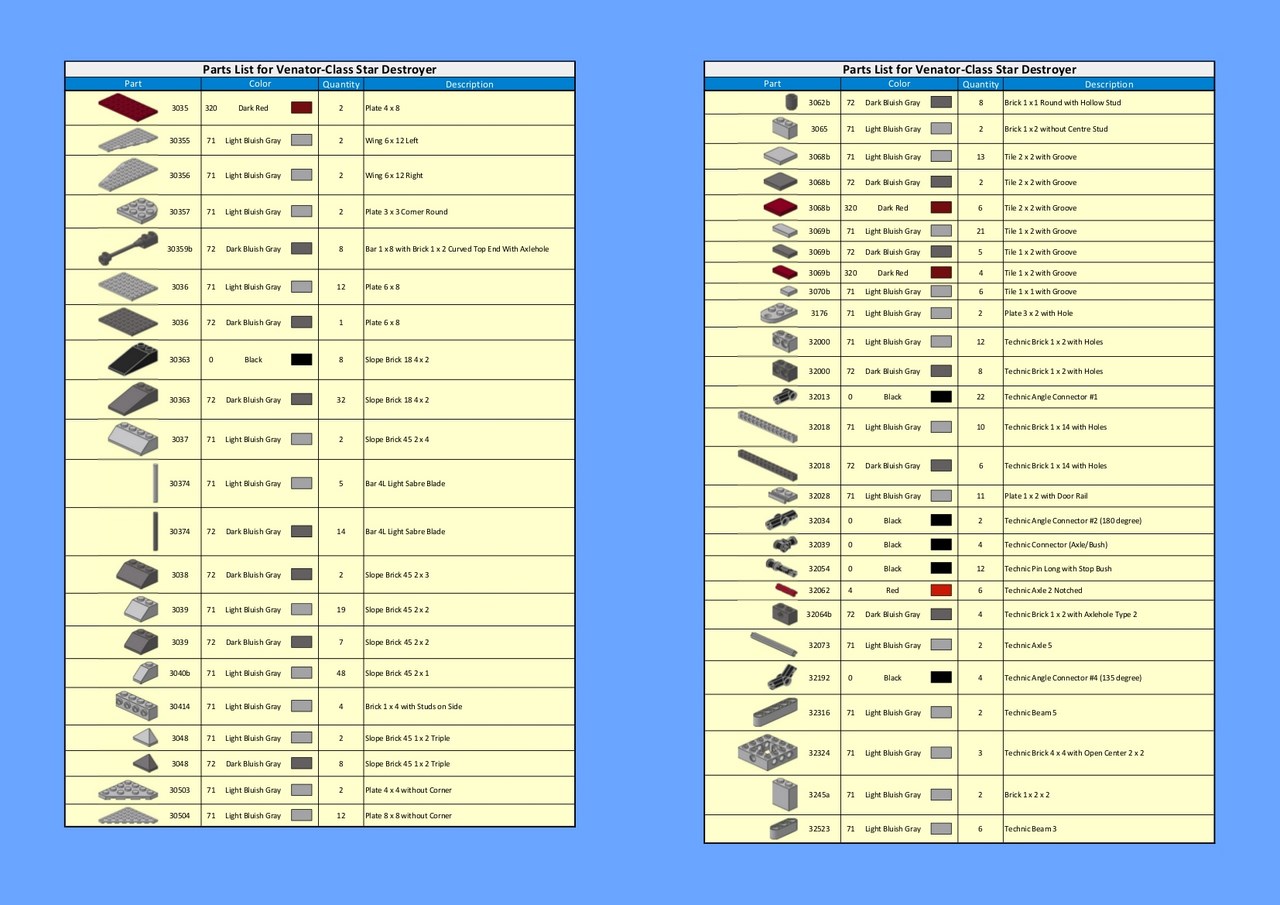This screenshot has width=1280, height=905.
Task: Click quantity '13' for Tile 2 x 2 with Groove
Action: click(981, 156)
